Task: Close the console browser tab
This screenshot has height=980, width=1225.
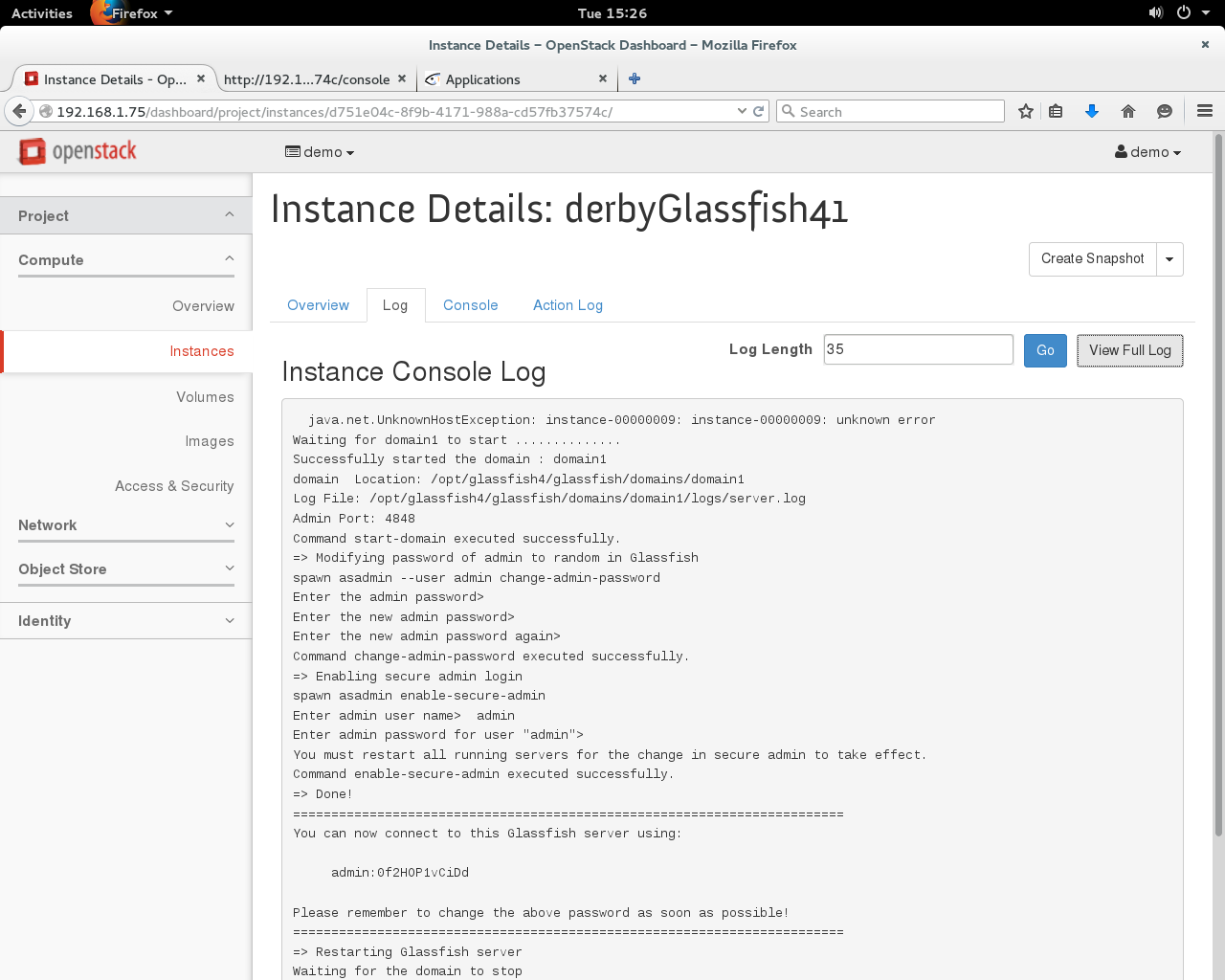Action: coord(402,78)
